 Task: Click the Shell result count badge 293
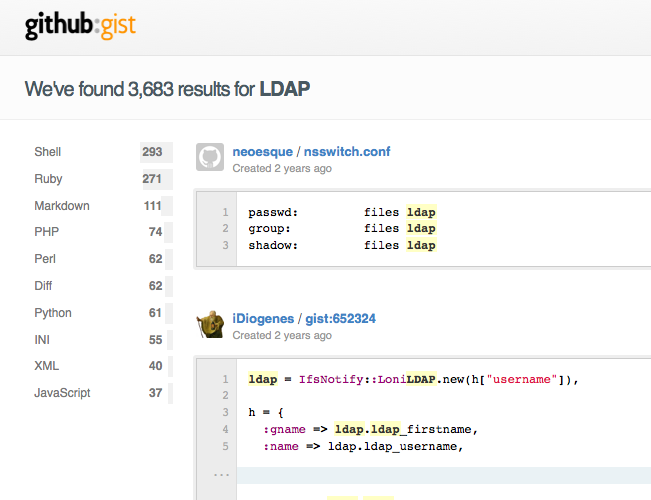pos(152,152)
